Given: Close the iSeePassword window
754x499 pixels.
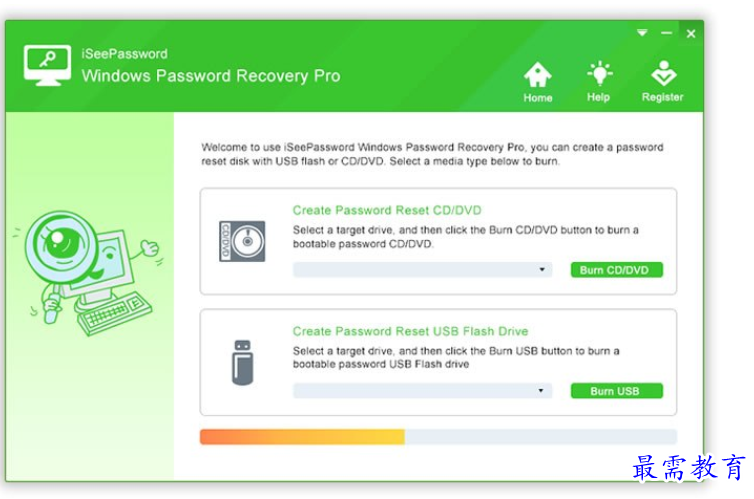Looking at the screenshot, I should [x=691, y=33].
